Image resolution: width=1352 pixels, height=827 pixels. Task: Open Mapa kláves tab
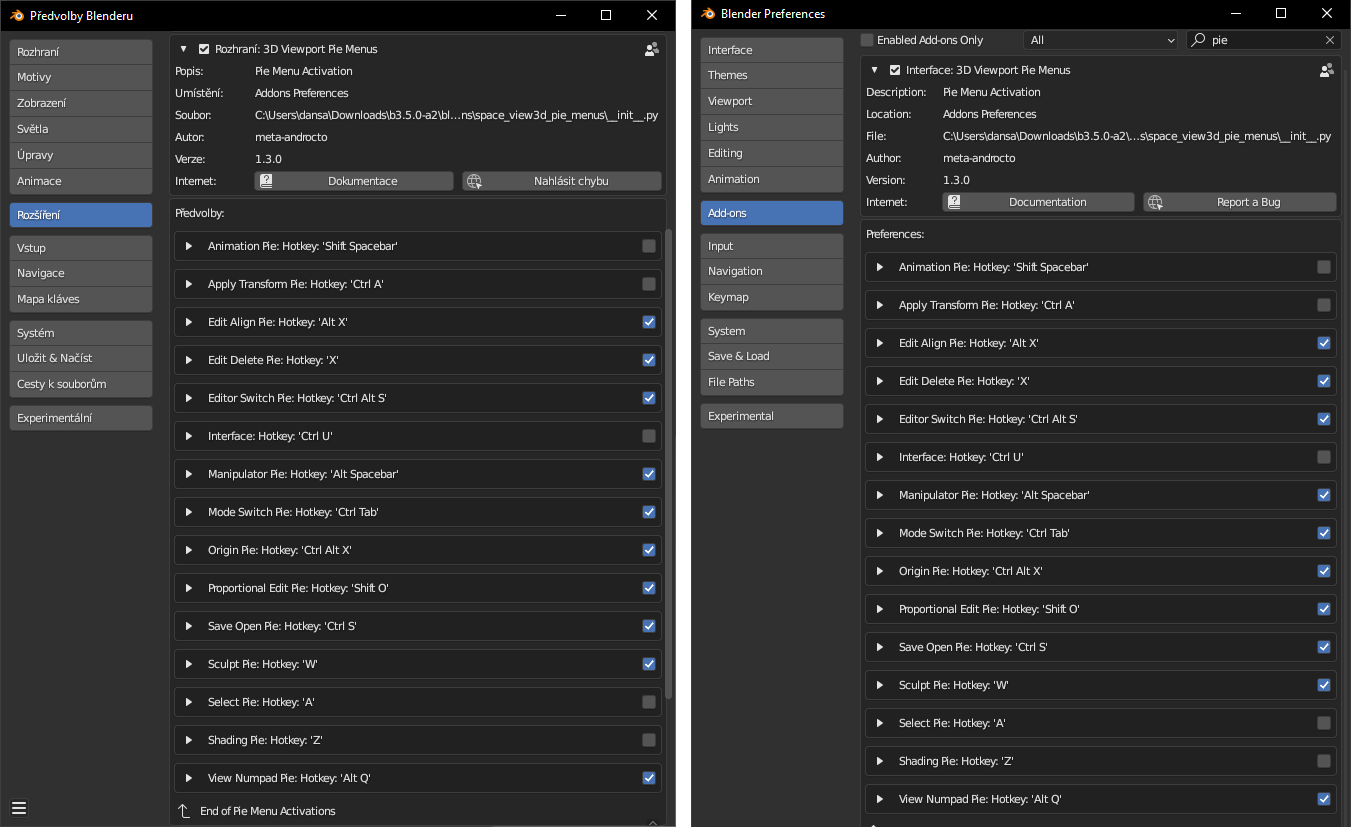pos(81,299)
